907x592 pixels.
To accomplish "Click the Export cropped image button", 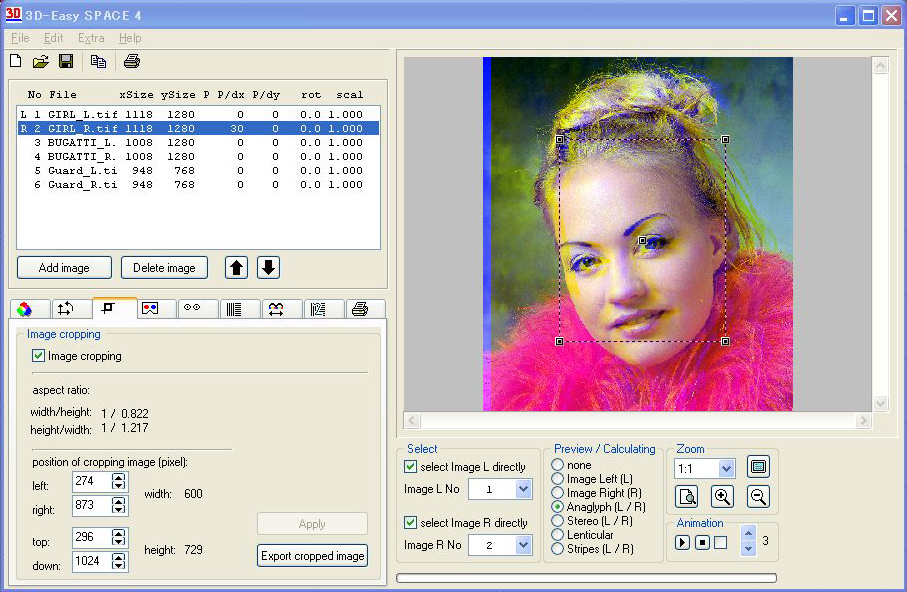I will [312, 556].
